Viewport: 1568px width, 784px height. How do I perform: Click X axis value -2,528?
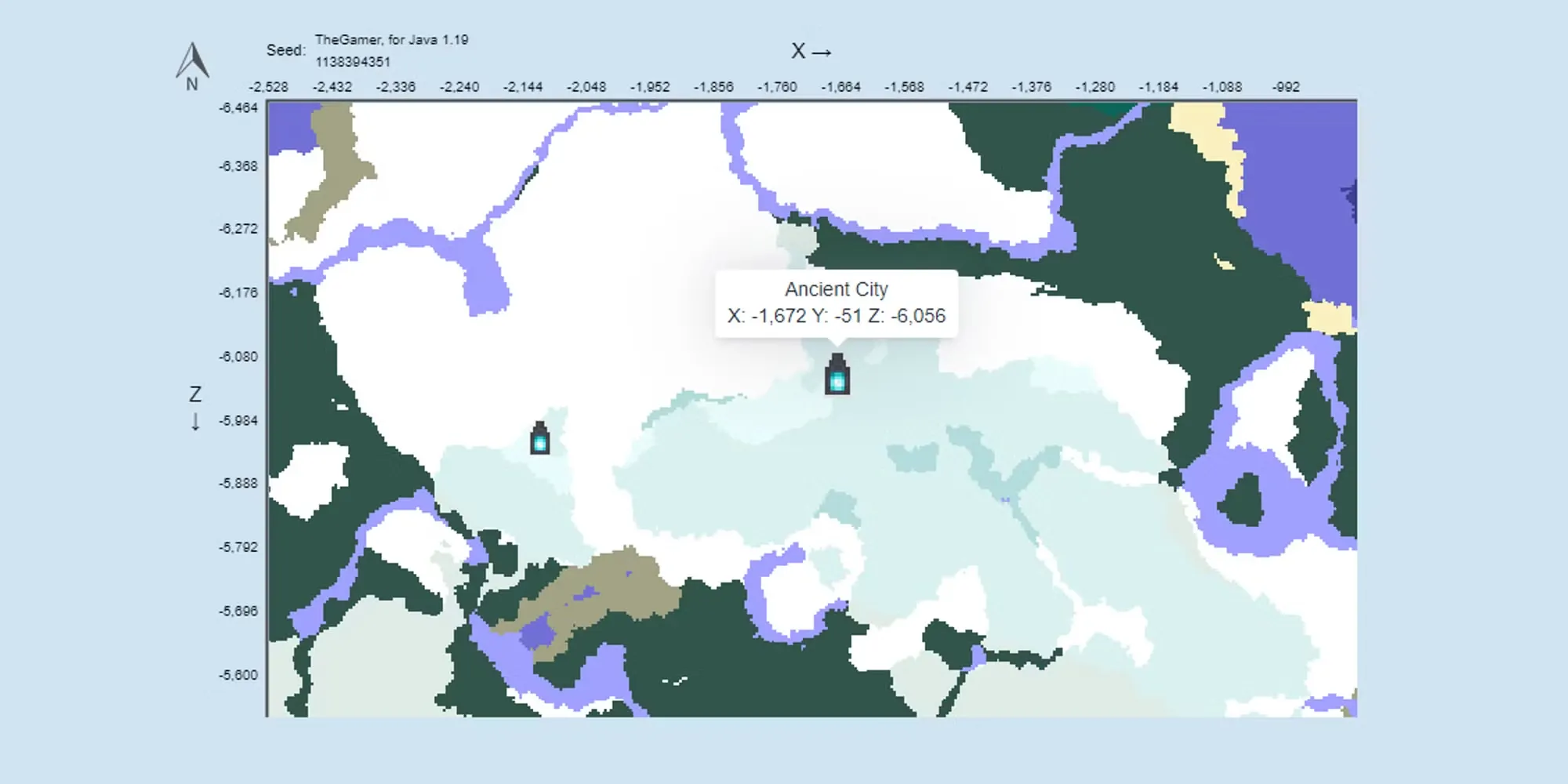[x=268, y=87]
